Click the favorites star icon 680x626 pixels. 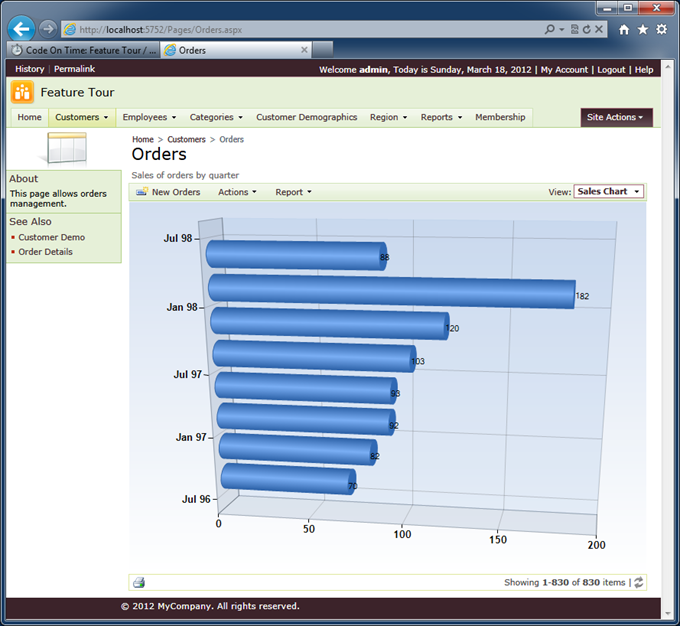[642, 30]
